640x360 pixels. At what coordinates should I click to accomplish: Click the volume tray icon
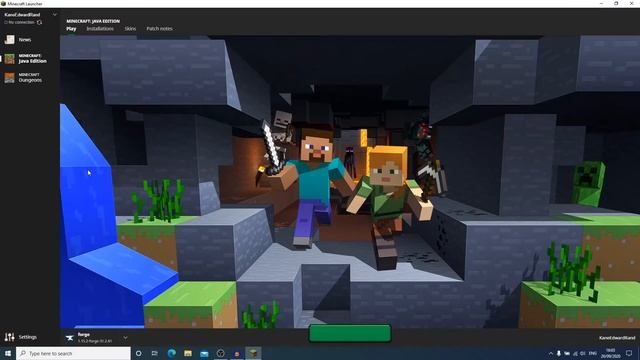pyautogui.click(x=583, y=353)
